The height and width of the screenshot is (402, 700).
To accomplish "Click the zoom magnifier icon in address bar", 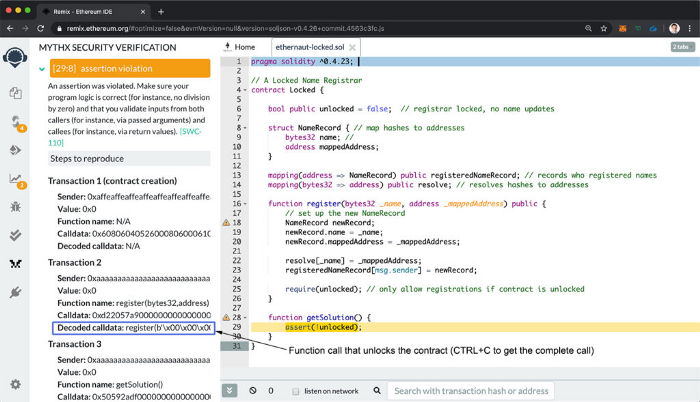I will click(588, 29).
